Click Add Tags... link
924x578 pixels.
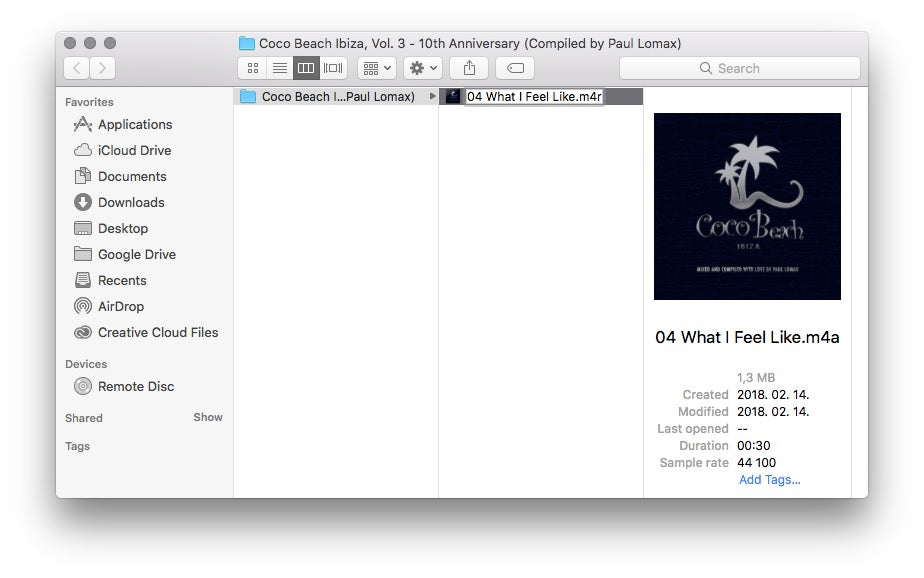coord(770,480)
